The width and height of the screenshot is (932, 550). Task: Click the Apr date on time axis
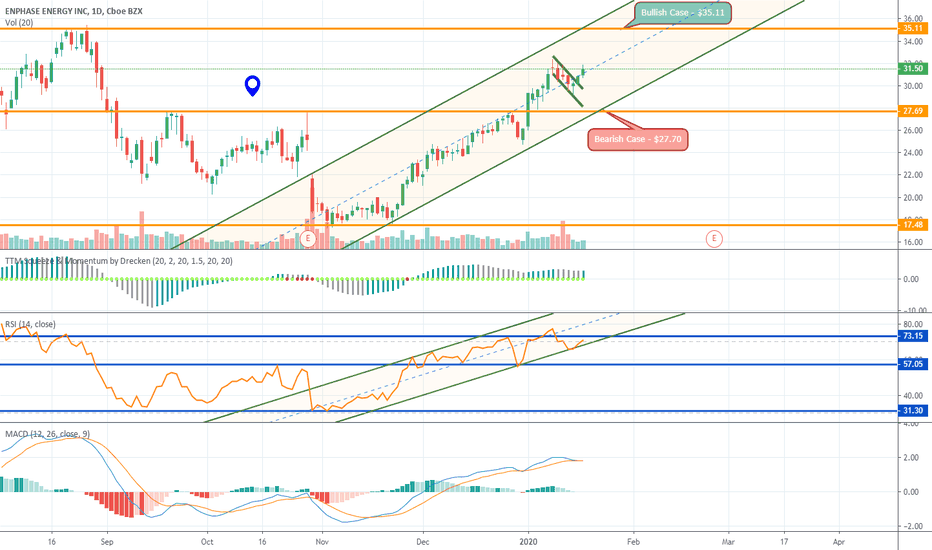pyautogui.click(x=839, y=542)
